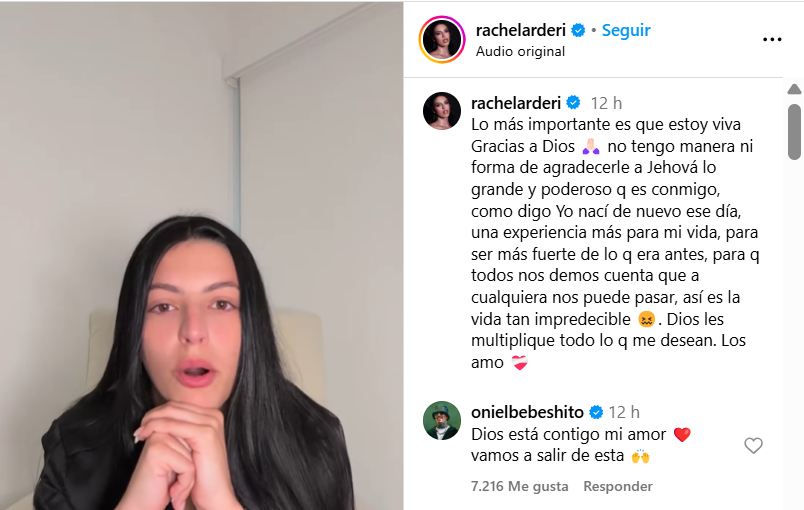Click the rachelarderi username in the post header

(x=520, y=30)
